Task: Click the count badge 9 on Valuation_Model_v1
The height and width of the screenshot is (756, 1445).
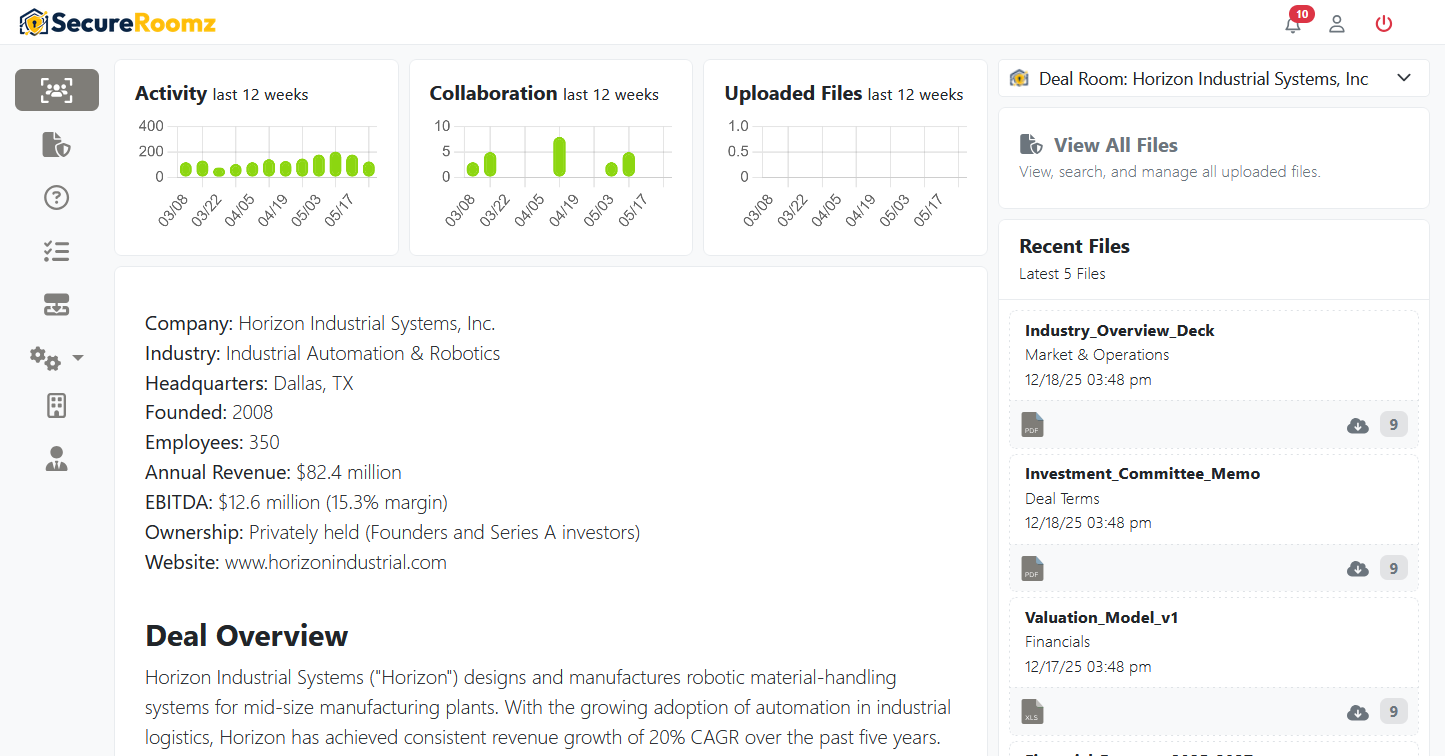Action: tap(1394, 712)
